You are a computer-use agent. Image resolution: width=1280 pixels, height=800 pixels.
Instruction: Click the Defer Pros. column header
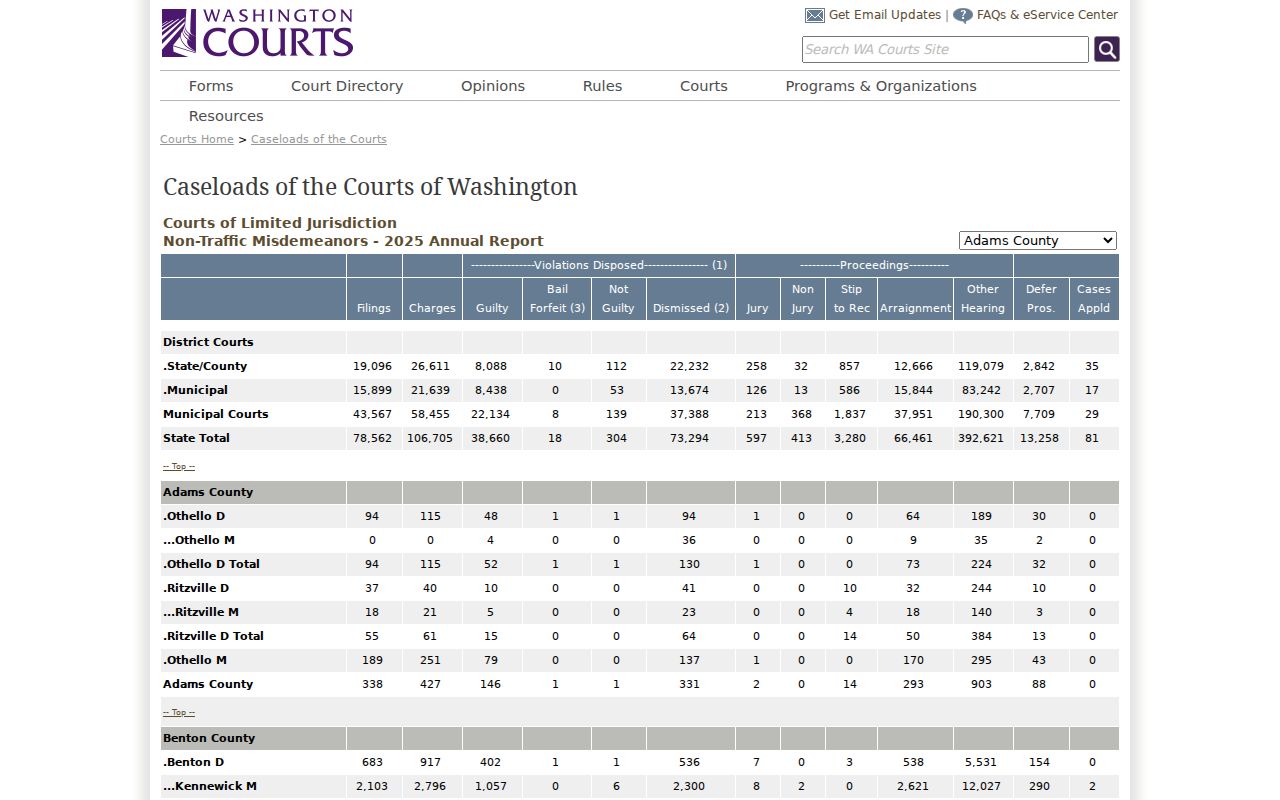(1041, 299)
